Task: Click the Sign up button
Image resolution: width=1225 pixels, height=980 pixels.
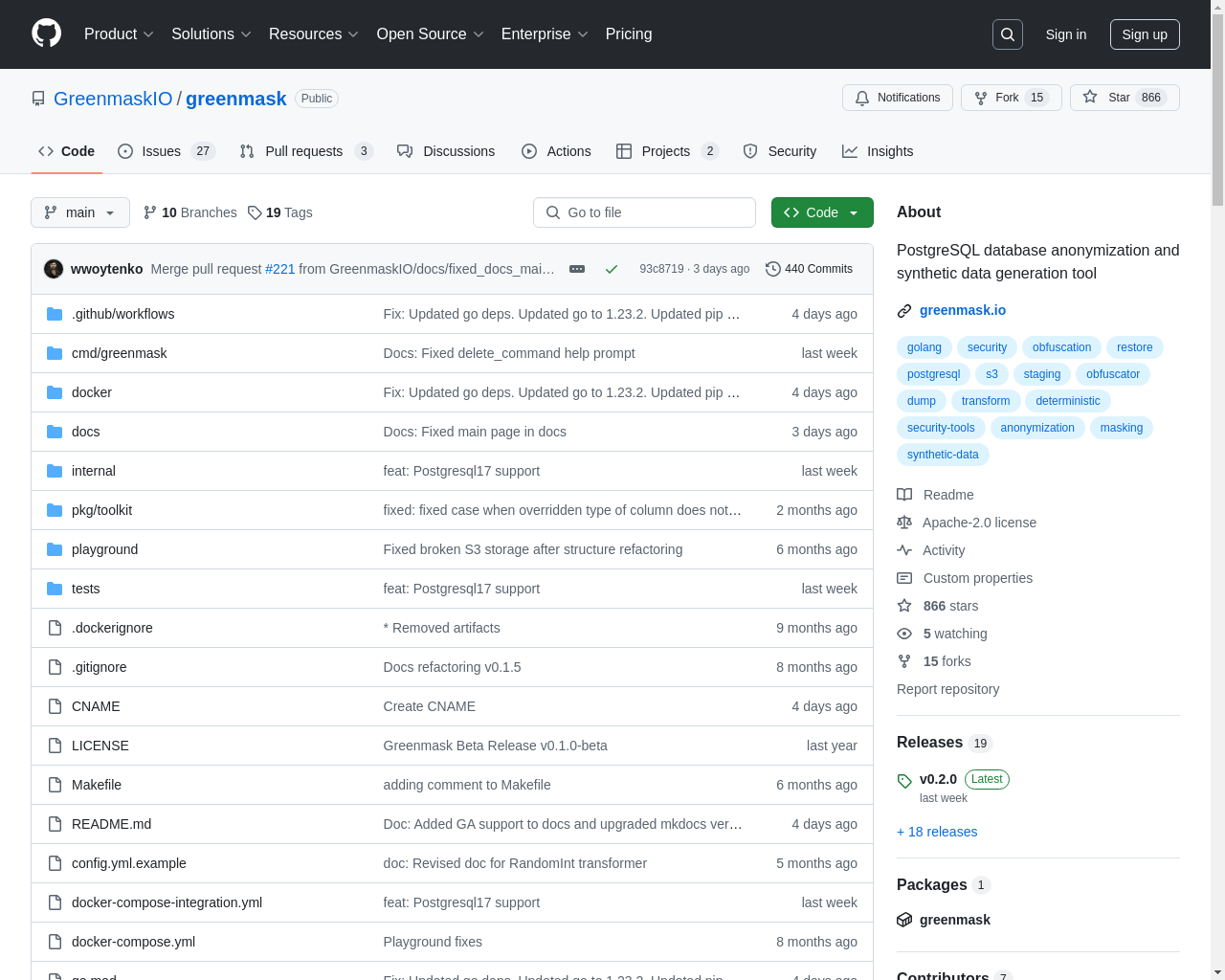Action: point(1145,34)
